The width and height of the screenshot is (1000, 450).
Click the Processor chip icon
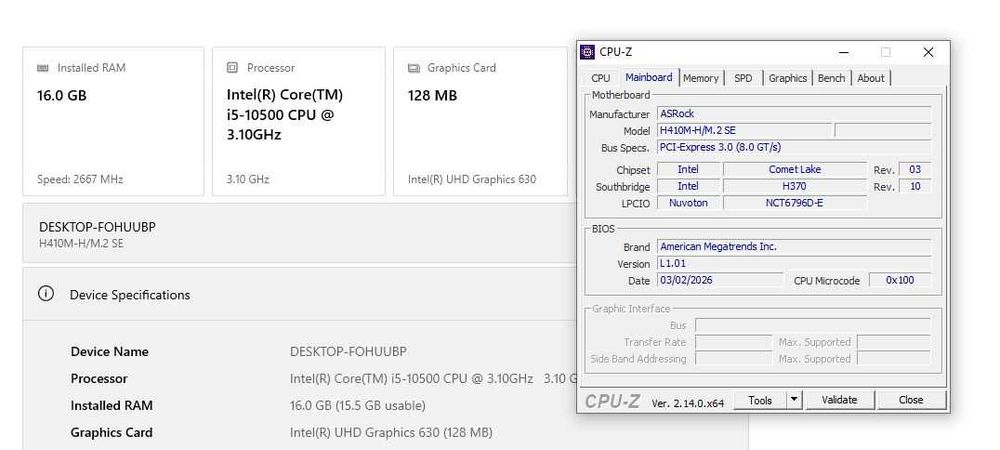(x=232, y=68)
